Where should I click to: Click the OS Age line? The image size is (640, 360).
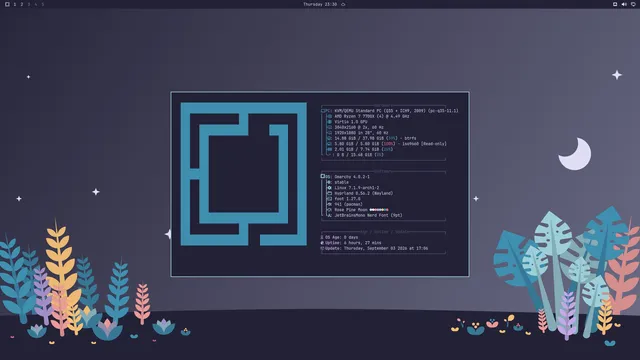coord(339,237)
